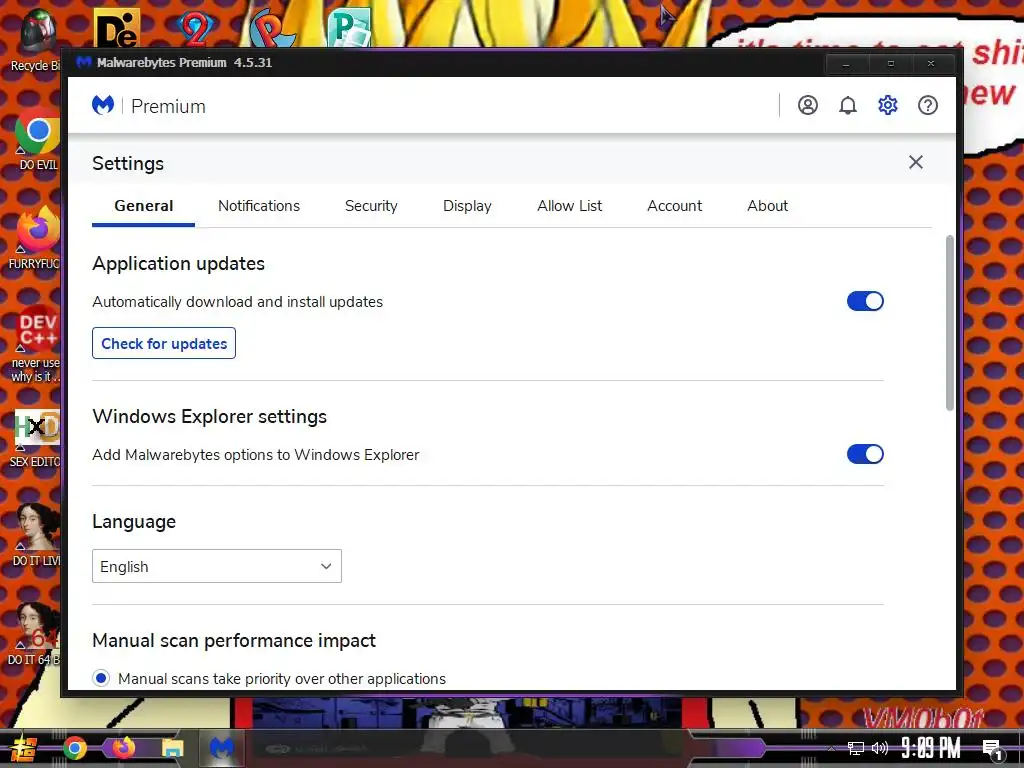Disable automatically download and install updates toggle
Viewport: 1024px width, 768px height.
point(865,301)
